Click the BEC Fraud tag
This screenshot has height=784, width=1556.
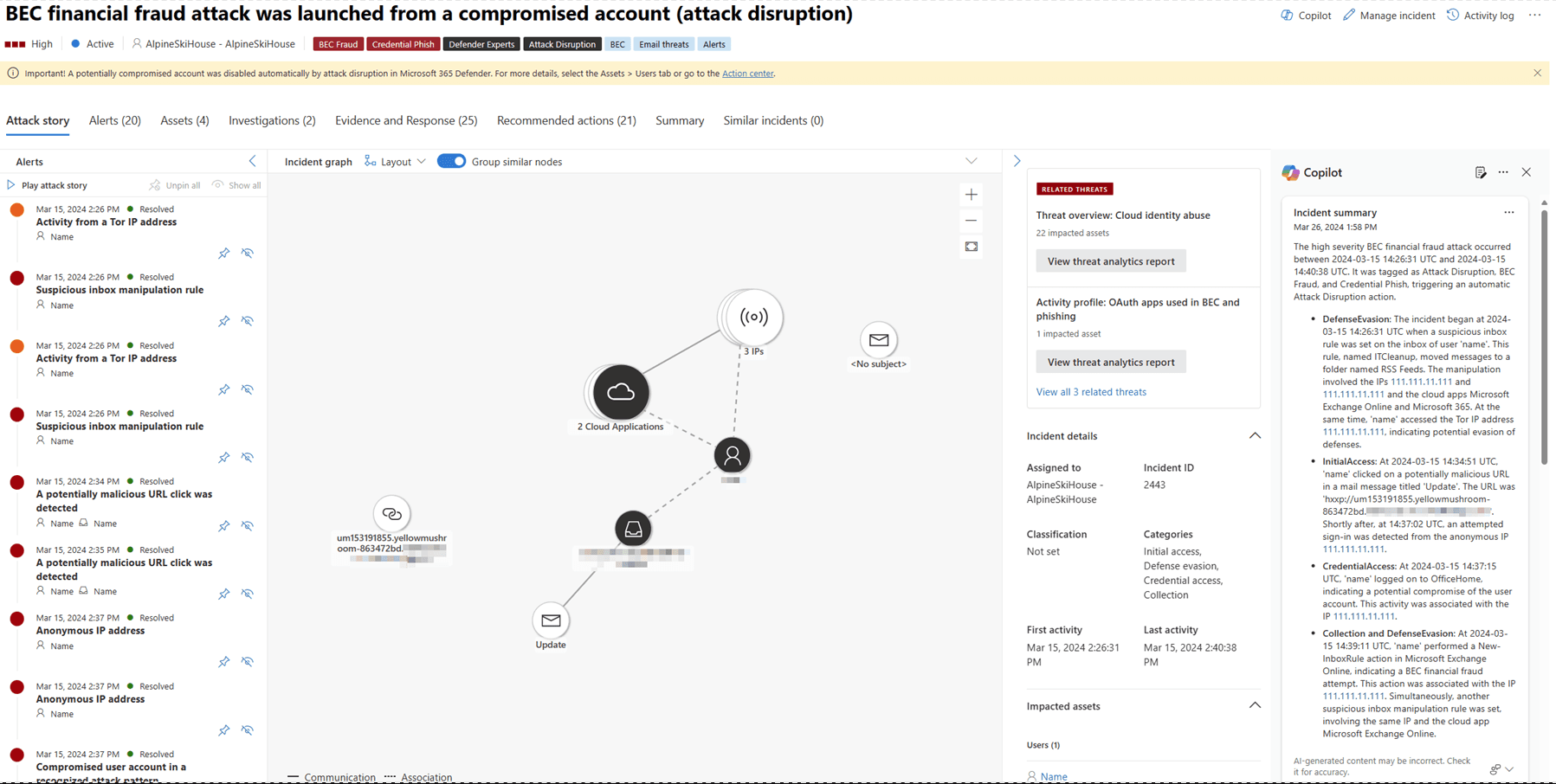tap(338, 44)
